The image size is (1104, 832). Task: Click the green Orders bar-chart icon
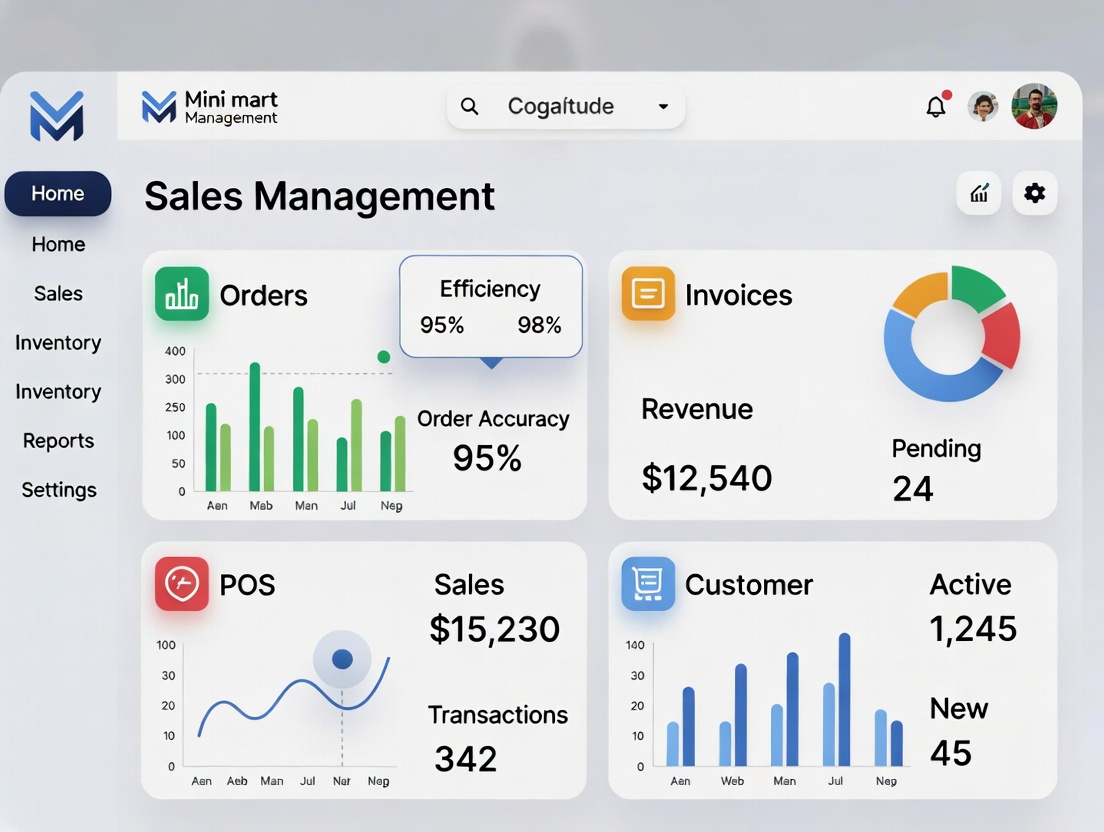coord(182,294)
